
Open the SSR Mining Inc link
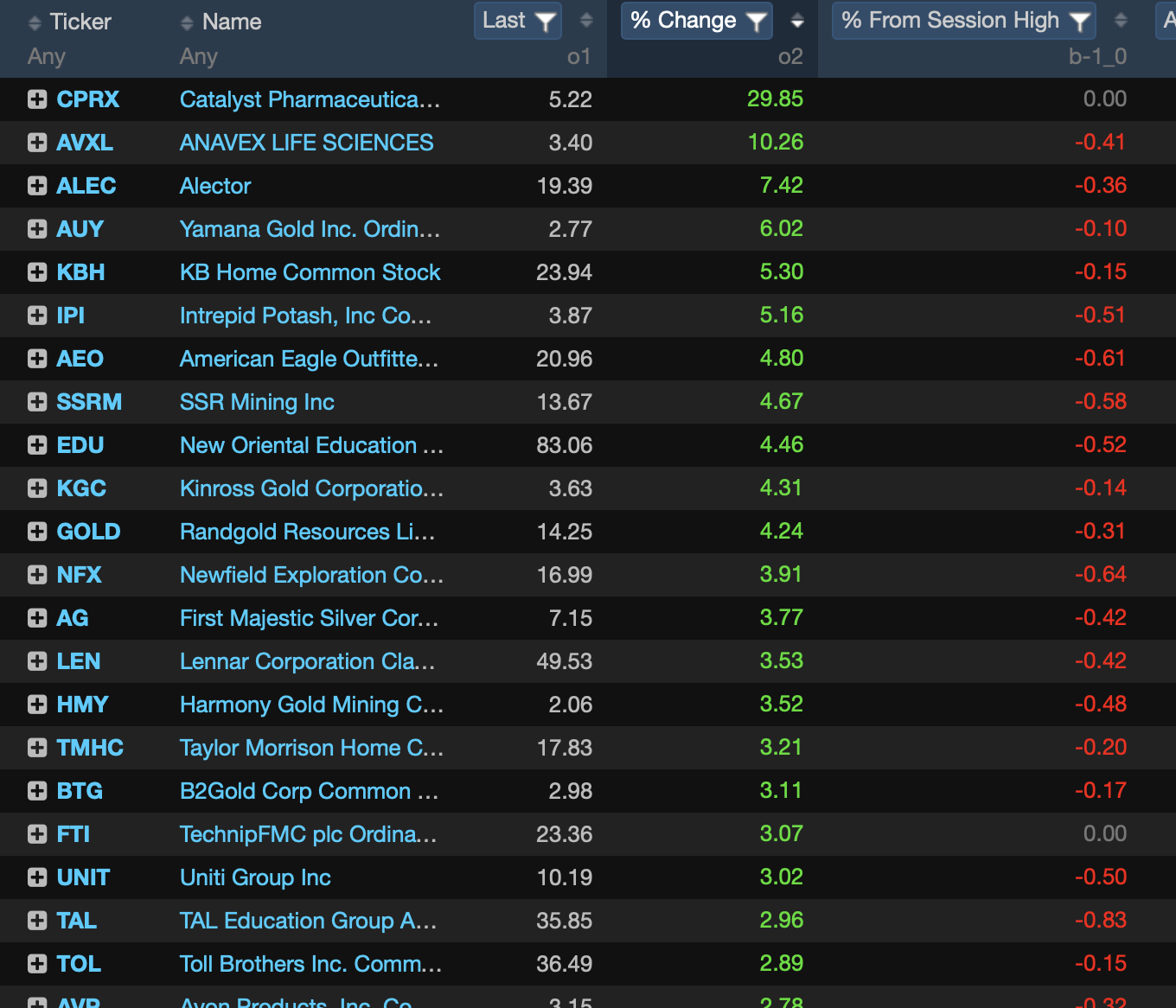tap(257, 402)
